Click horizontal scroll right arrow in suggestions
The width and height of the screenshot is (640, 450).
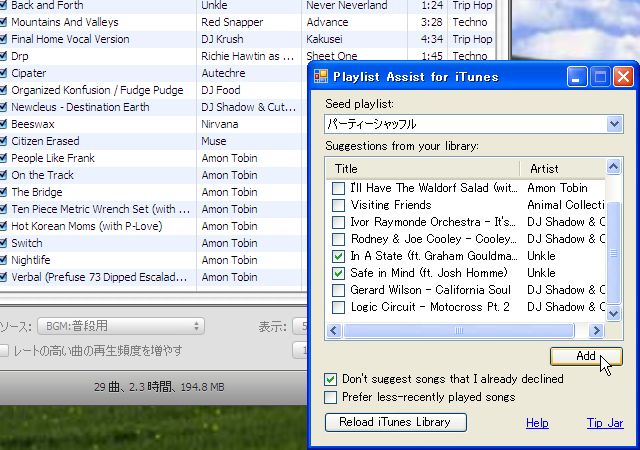click(x=596, y=330)
